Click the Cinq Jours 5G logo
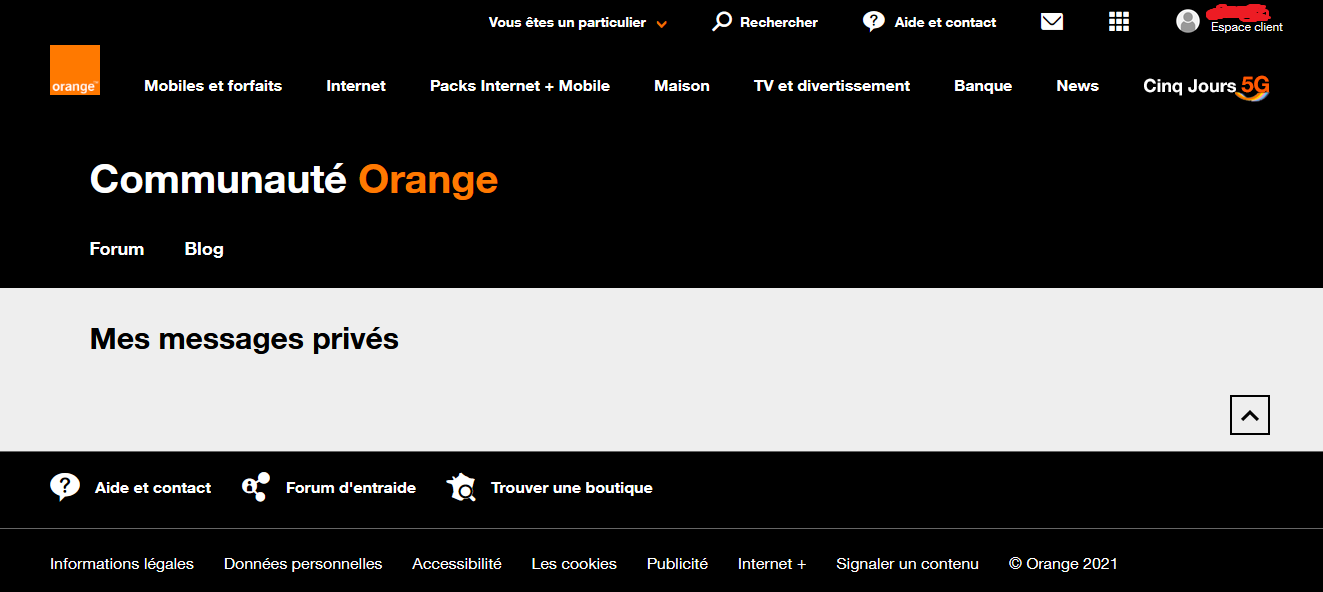The height and width of the screenshot is (592, 1323). tap(1206, 86)
